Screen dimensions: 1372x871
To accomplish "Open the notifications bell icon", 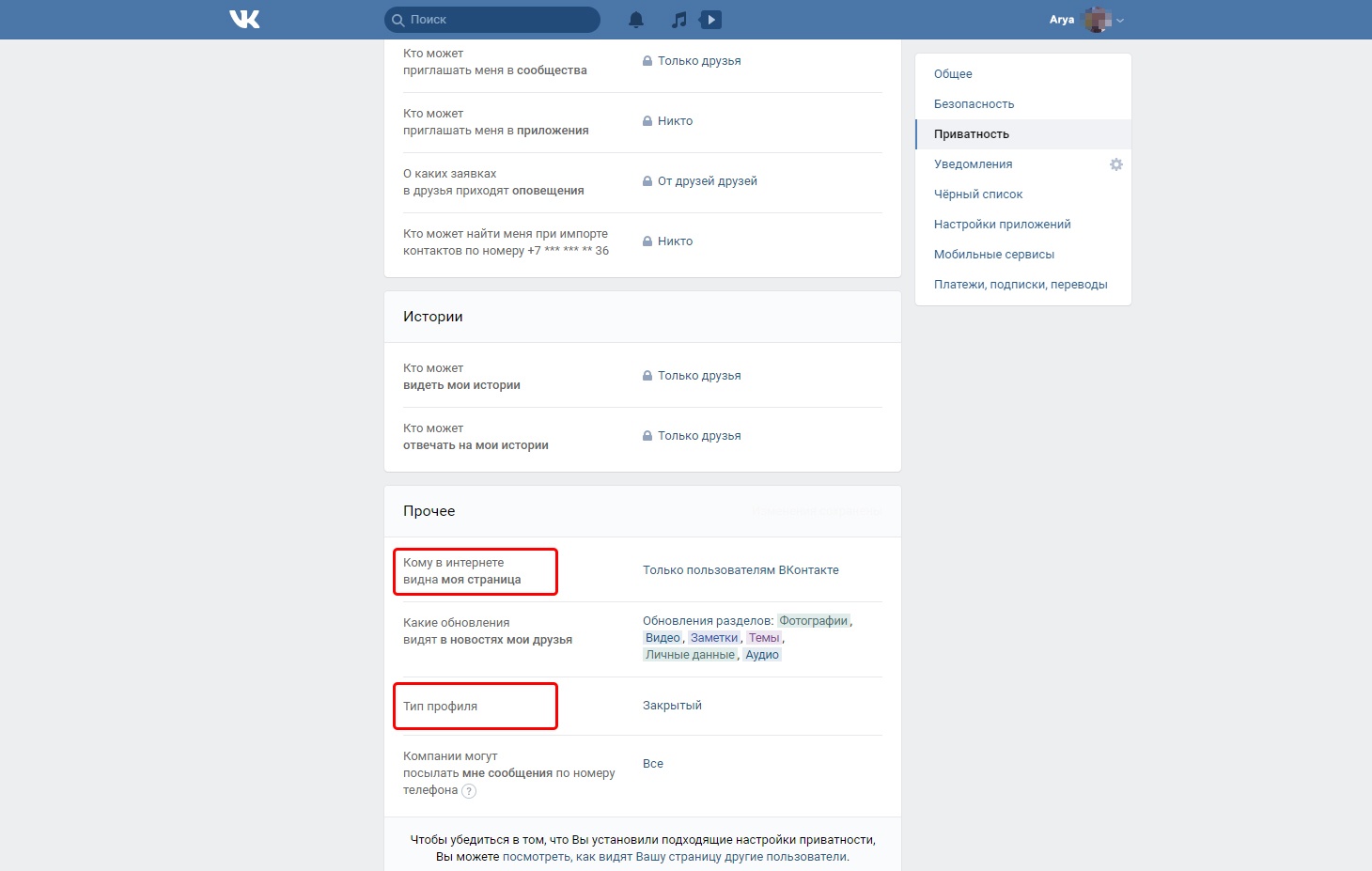I will pyautogui.click(x=636, y=20).
